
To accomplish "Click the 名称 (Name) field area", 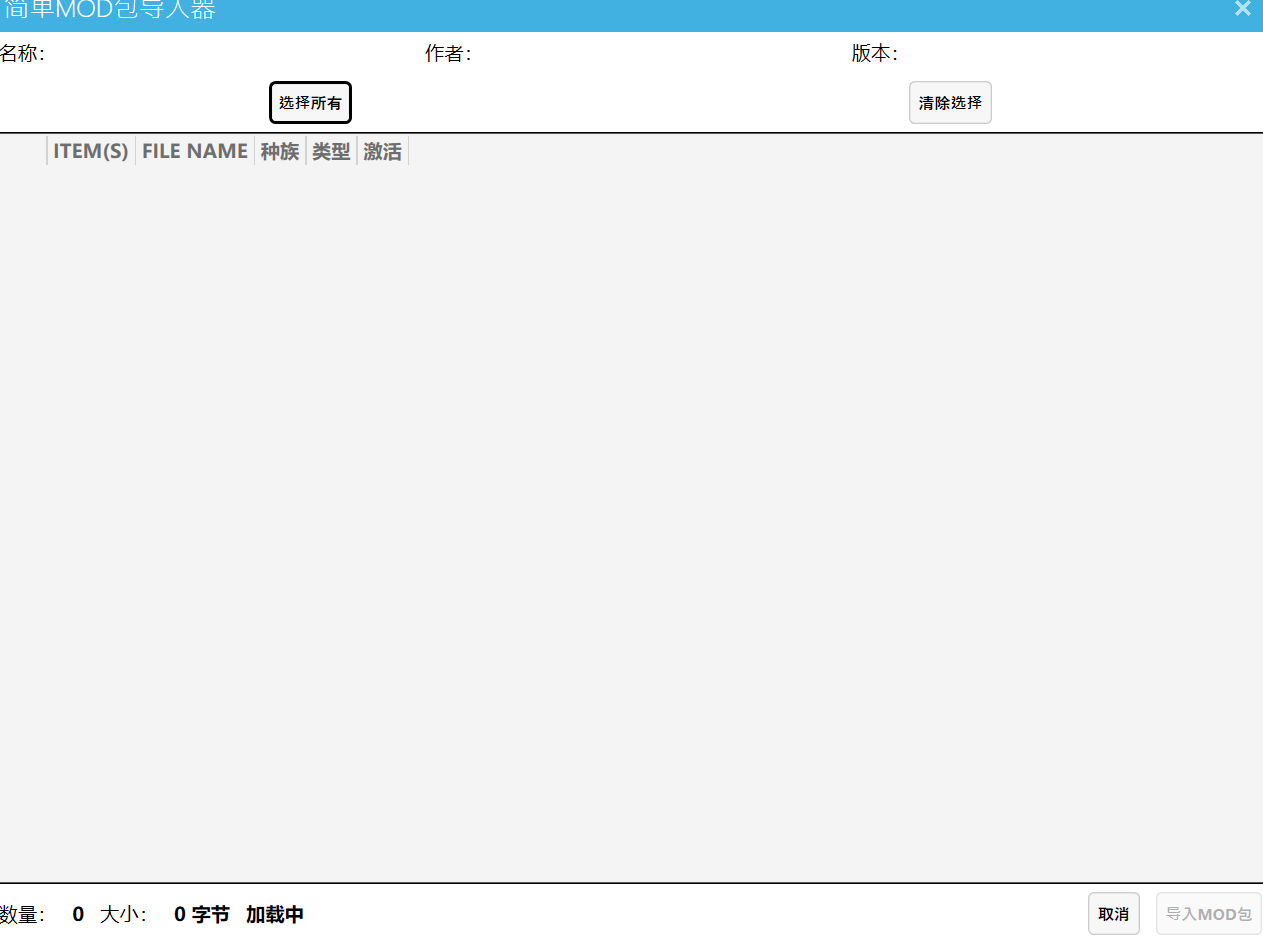I will click(22, 53).
